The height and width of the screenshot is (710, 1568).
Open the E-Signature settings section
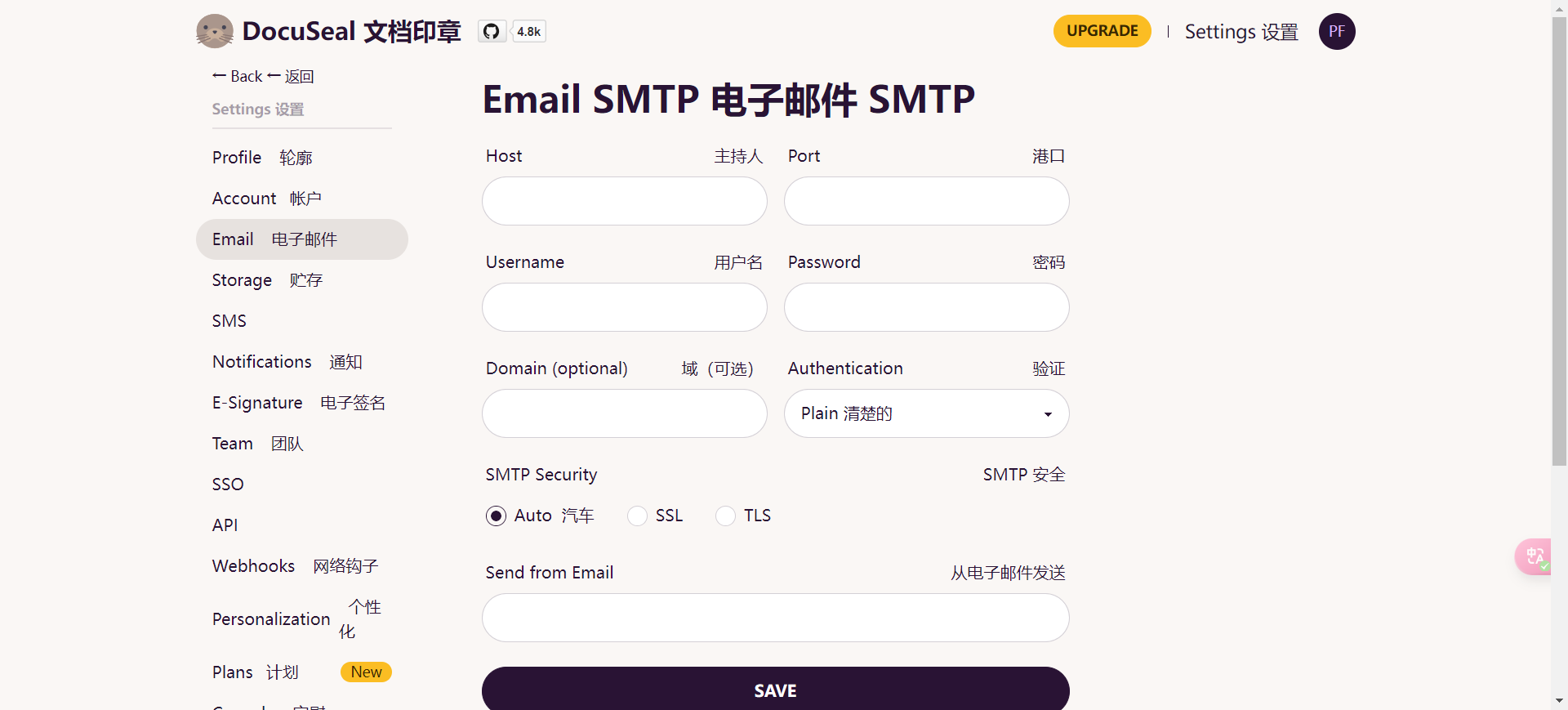(257, 403)
